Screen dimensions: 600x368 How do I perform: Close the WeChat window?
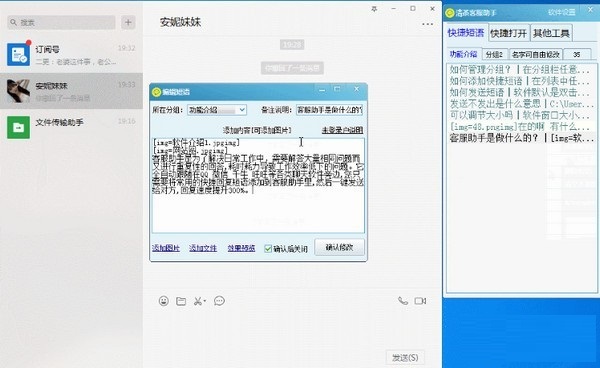click(432, 8)
